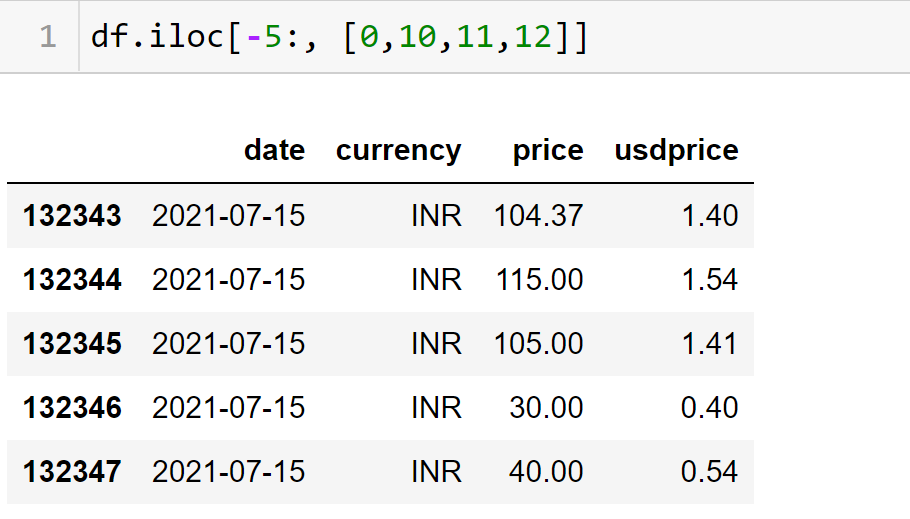The height and width of the screenshot is (519, 910).
Task: Click row index 132345
Action: [x=72, y=343]
